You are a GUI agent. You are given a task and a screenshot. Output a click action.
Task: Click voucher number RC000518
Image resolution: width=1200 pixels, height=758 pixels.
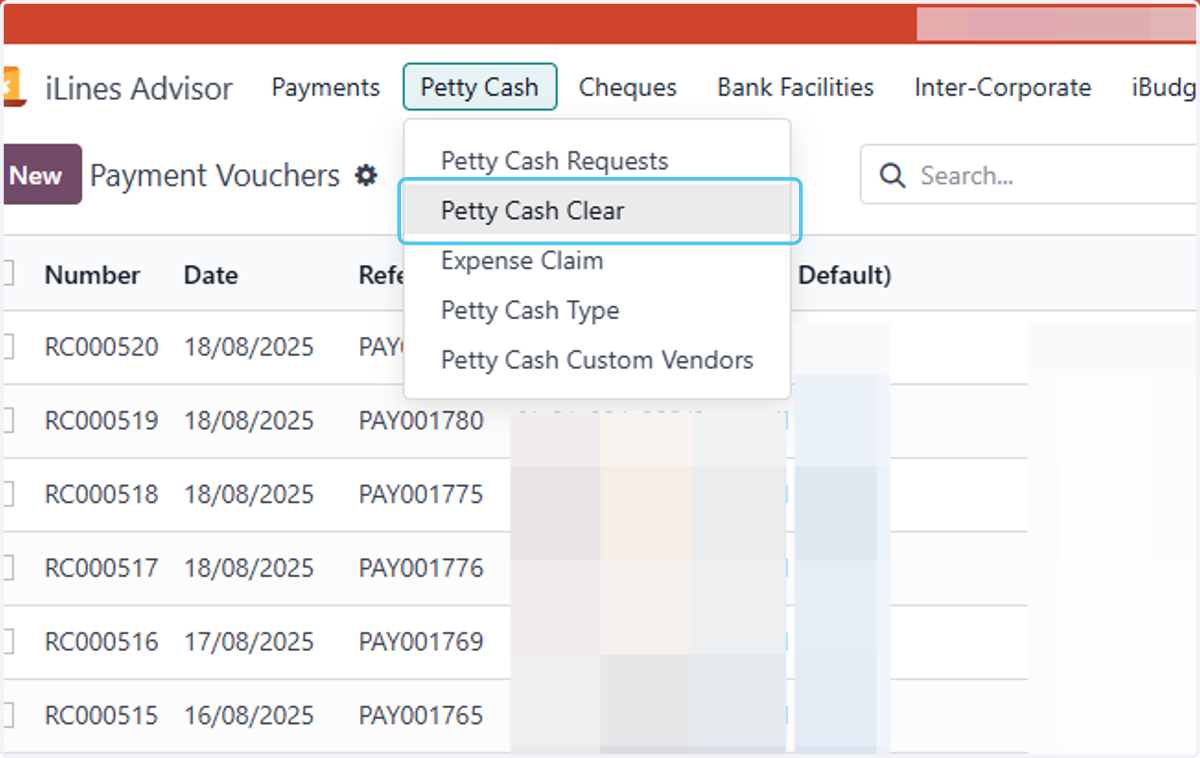(101, 495)
